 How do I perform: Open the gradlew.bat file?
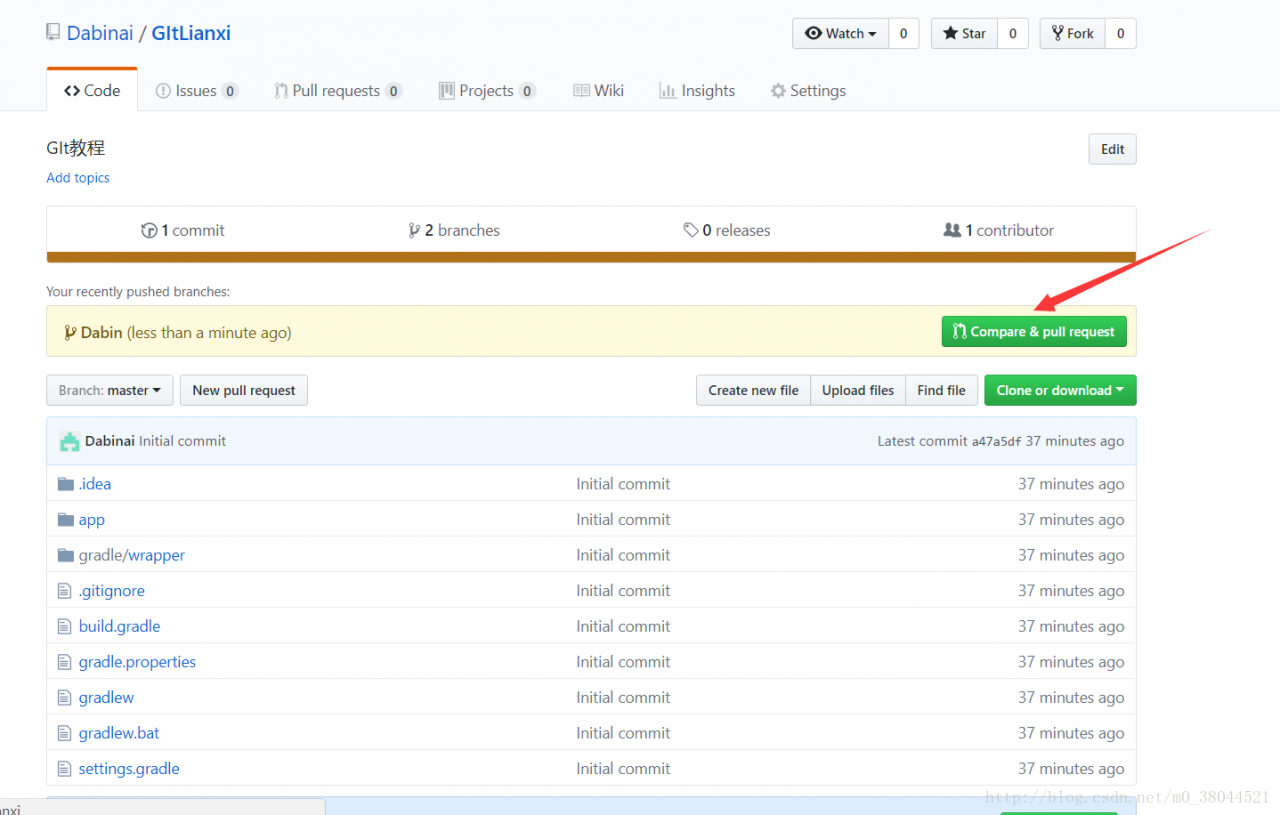click(x=119, y=733)
